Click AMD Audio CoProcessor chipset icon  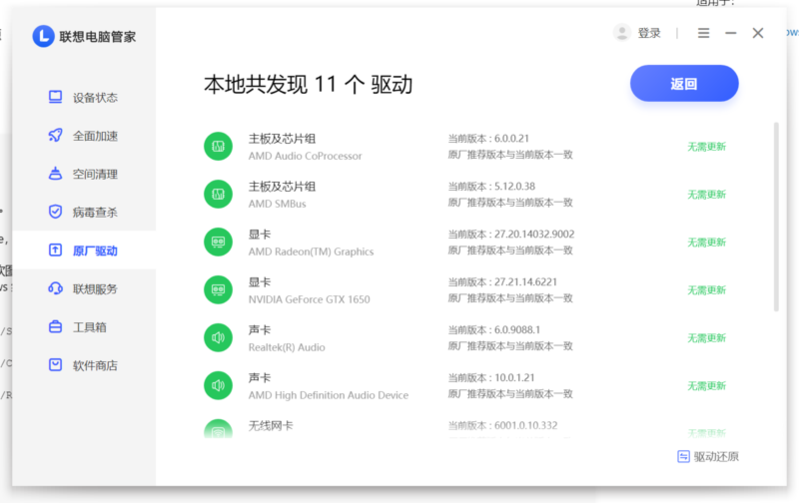[x=217, y=147]
